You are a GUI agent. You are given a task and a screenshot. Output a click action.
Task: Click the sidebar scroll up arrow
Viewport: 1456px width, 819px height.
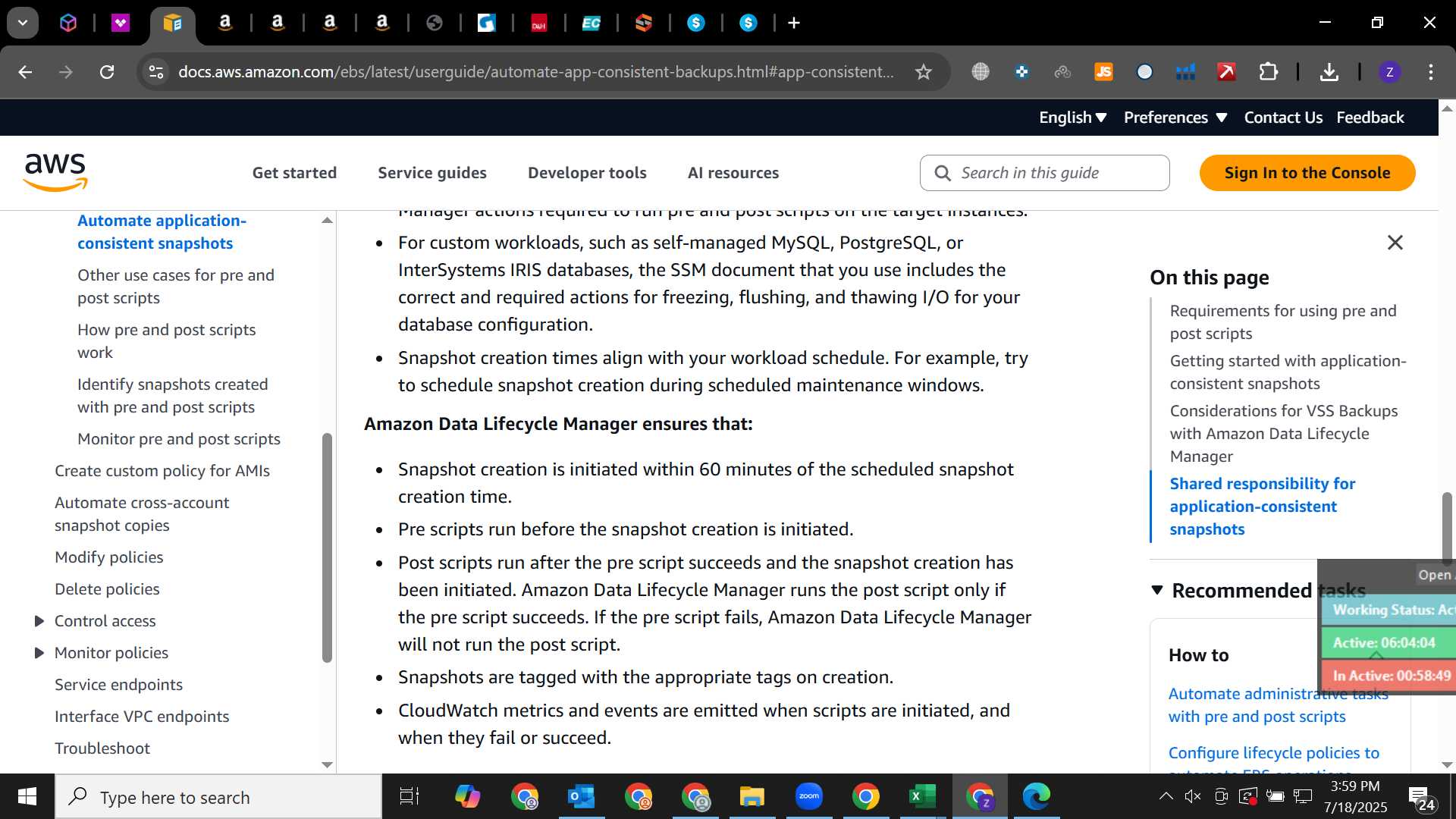pos(327,221)
